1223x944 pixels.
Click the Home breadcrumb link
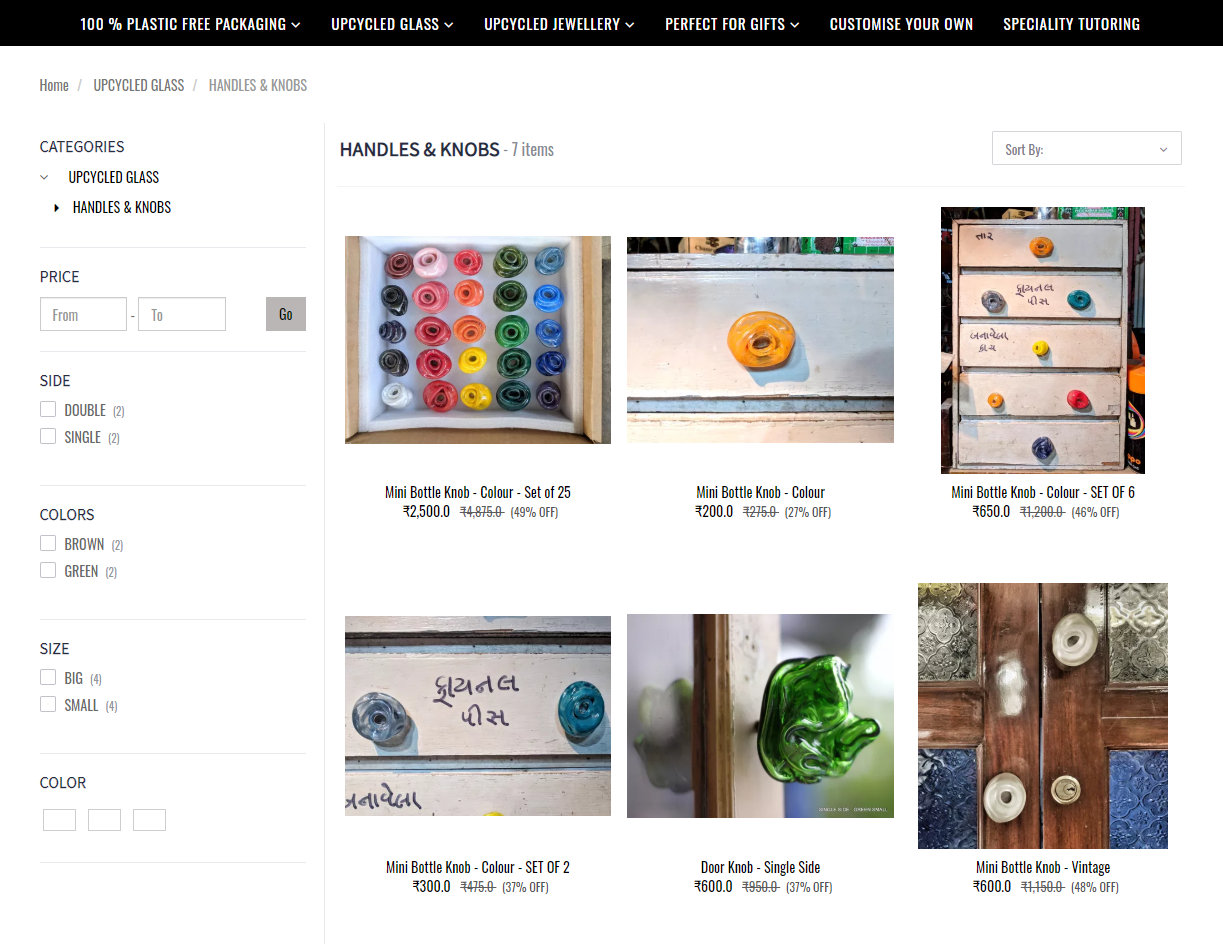coord(54,85)
